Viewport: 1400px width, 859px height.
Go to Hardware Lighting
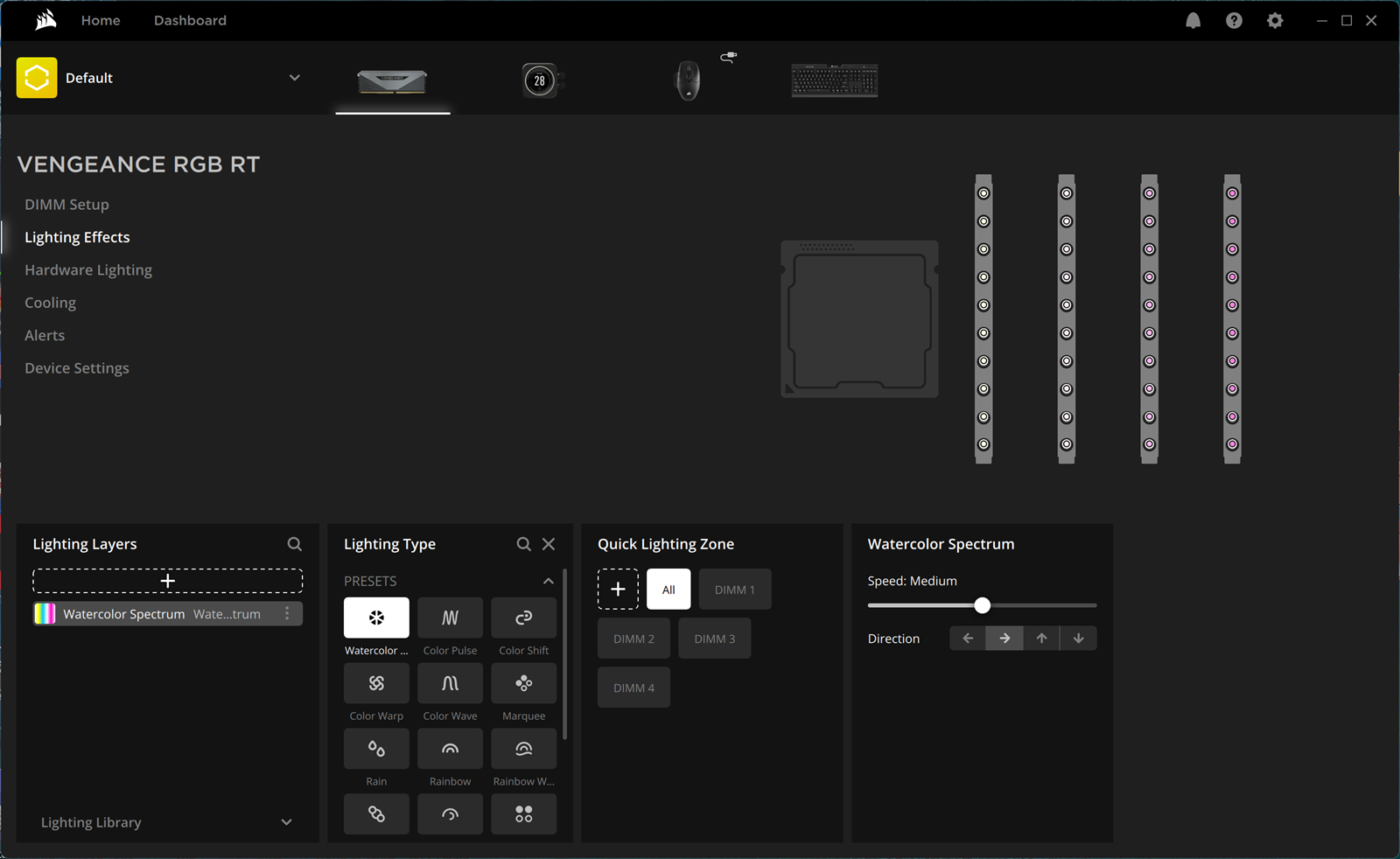coord(88,270)
